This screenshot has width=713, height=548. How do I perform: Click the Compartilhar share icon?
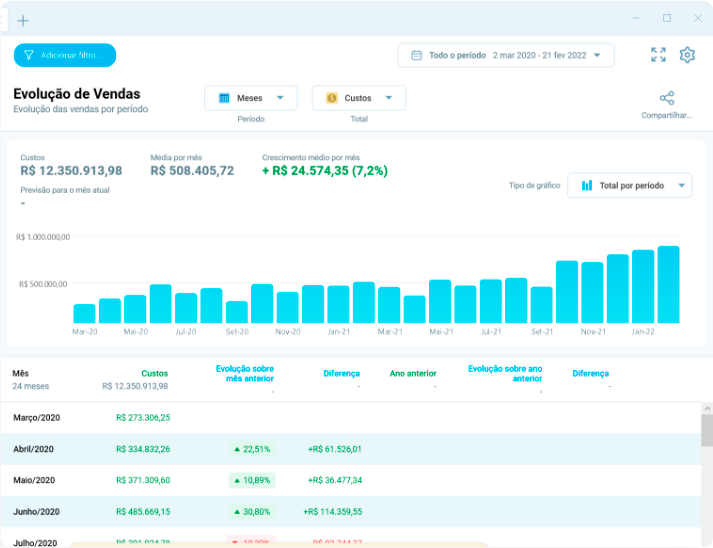(x=667, y=98)
